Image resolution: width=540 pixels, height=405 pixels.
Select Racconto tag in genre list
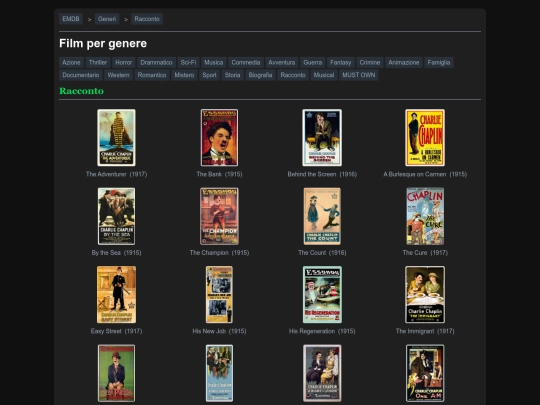click(293, 75)
